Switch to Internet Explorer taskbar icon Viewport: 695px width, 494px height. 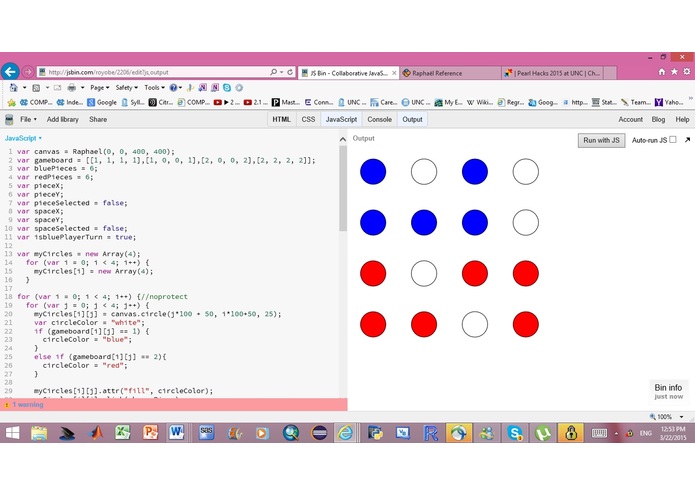point(345,433)
